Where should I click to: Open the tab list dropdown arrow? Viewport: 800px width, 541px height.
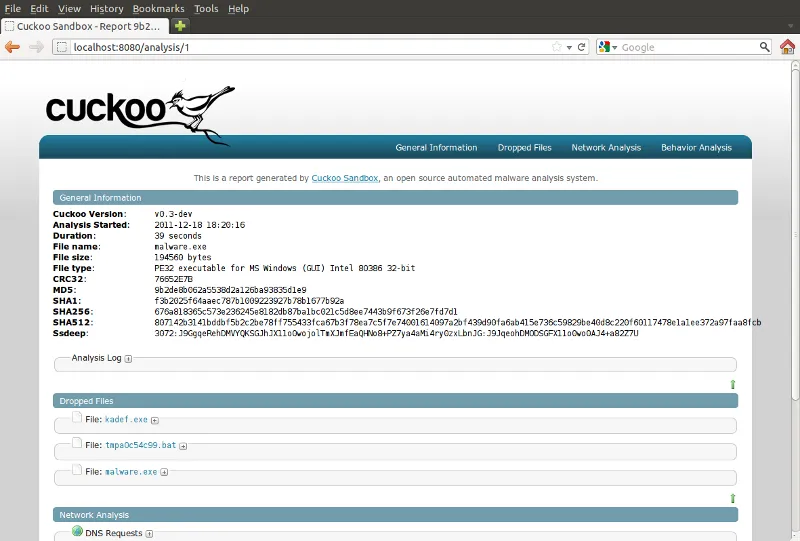[790, 26]
